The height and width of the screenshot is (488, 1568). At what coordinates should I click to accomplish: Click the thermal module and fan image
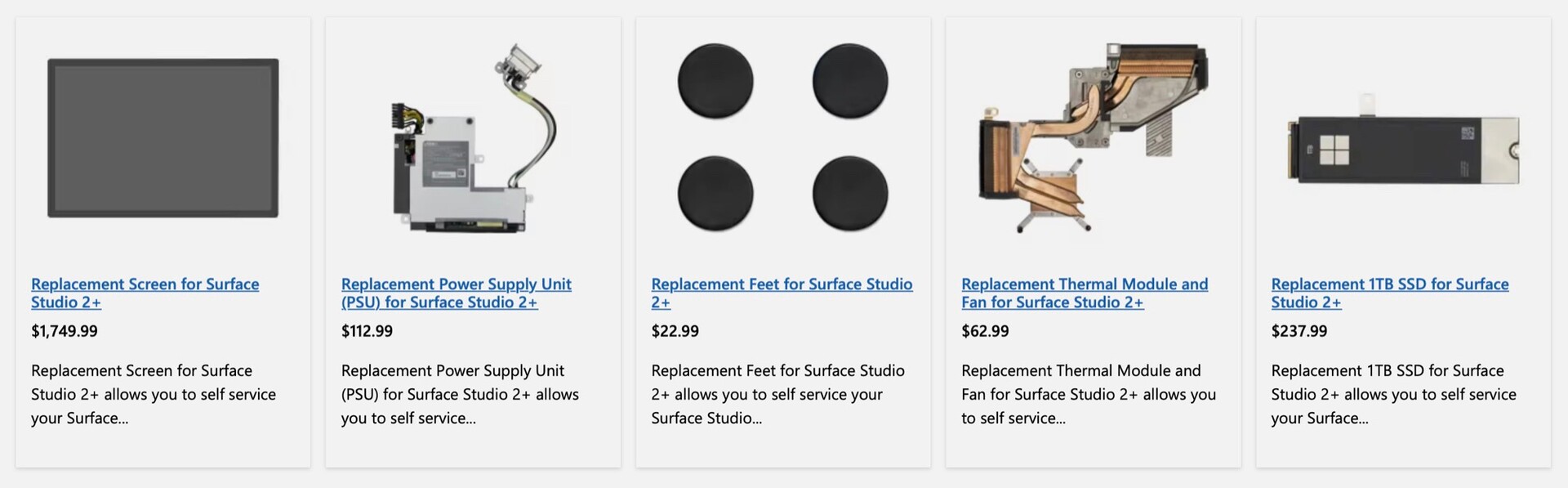(x=1093, y=139)
